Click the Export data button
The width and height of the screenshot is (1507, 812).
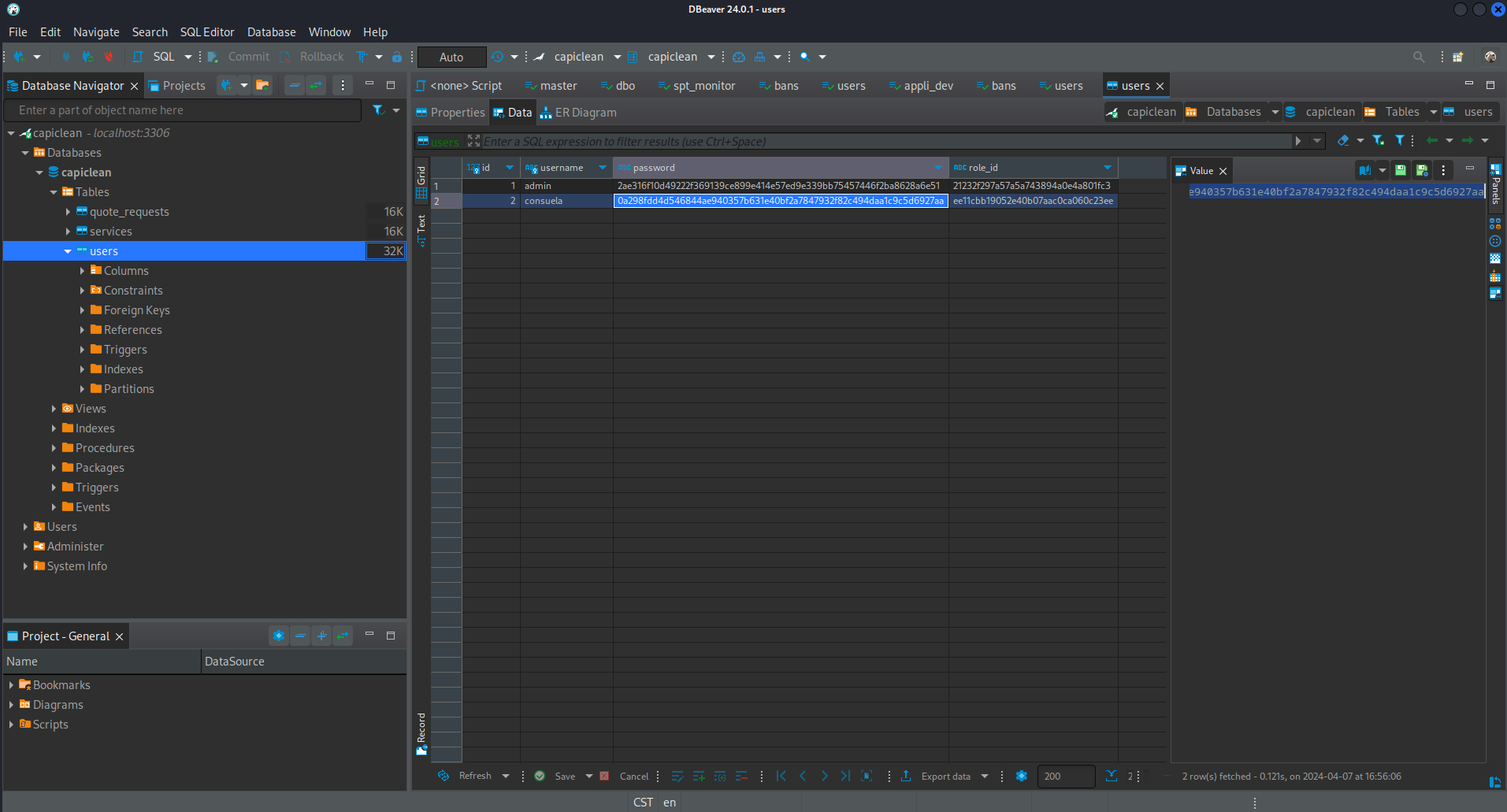pyautogui.click(x=936, y=776)
